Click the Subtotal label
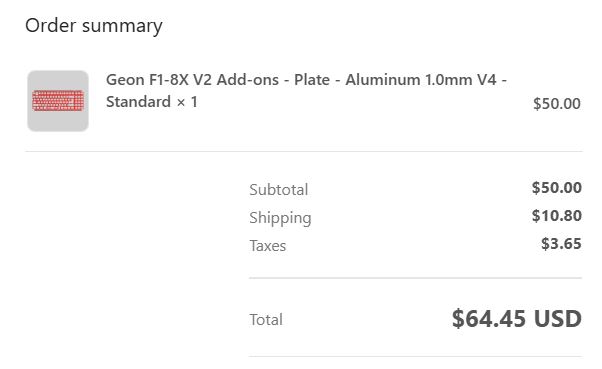This screenshot has height=369, width=602. [x=278, y=189]
